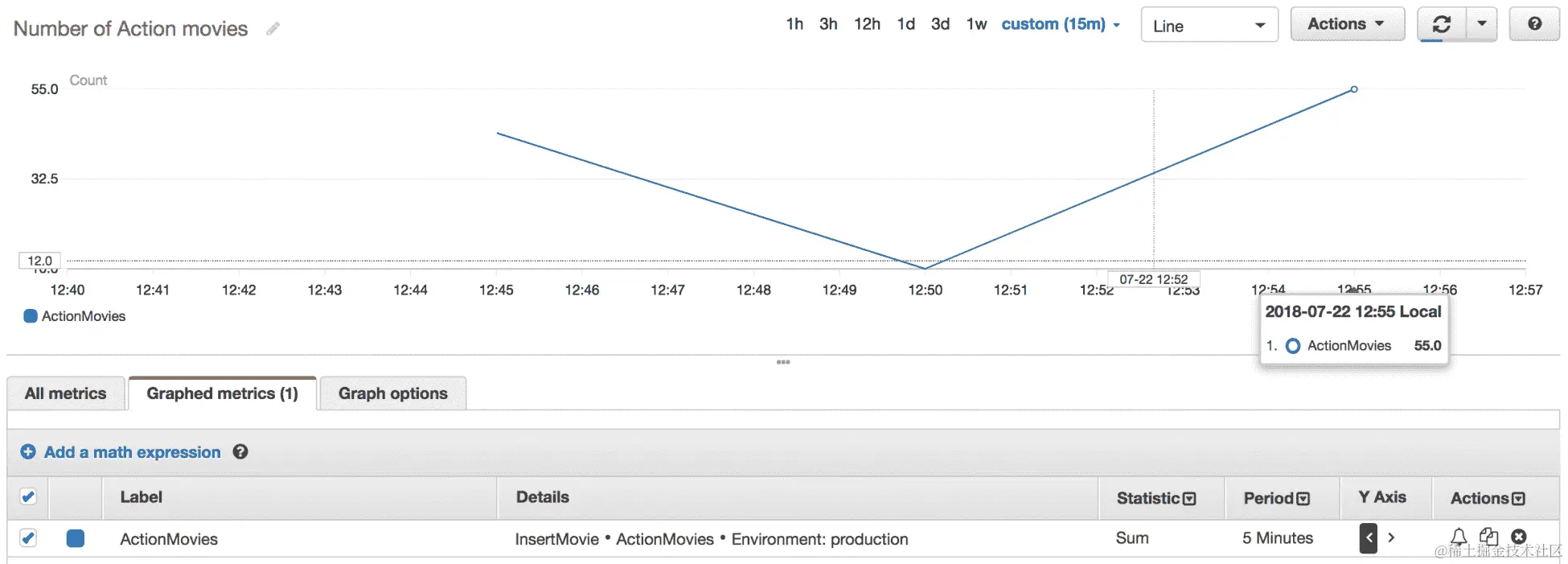Open the Line graph type dropdown

point(1209,26)
